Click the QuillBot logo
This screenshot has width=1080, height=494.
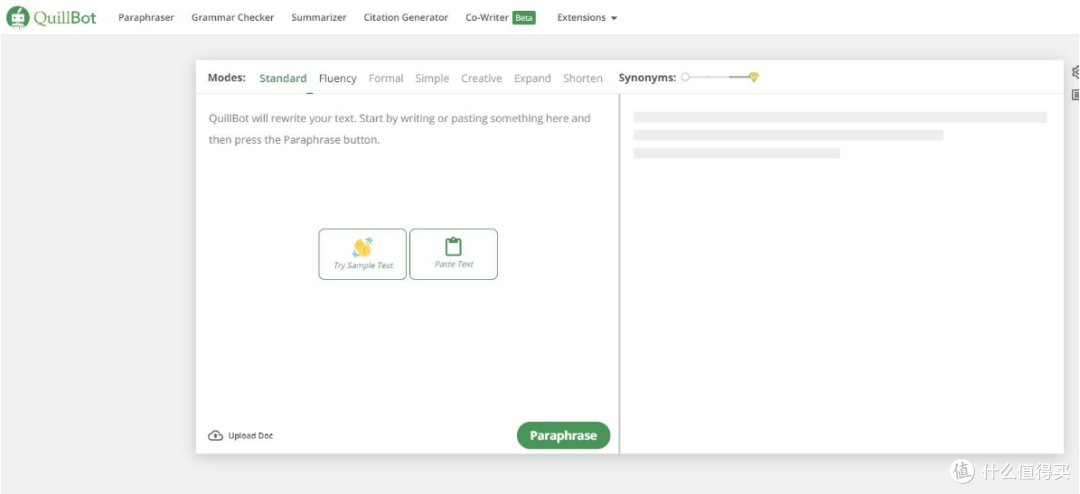(52, 17)
